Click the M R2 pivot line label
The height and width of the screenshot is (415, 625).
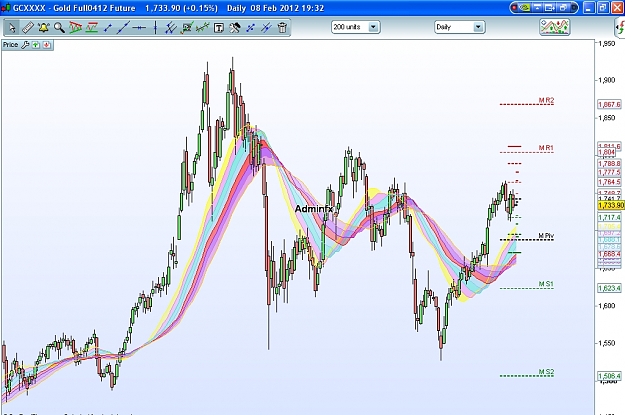(x=546, y=100)
